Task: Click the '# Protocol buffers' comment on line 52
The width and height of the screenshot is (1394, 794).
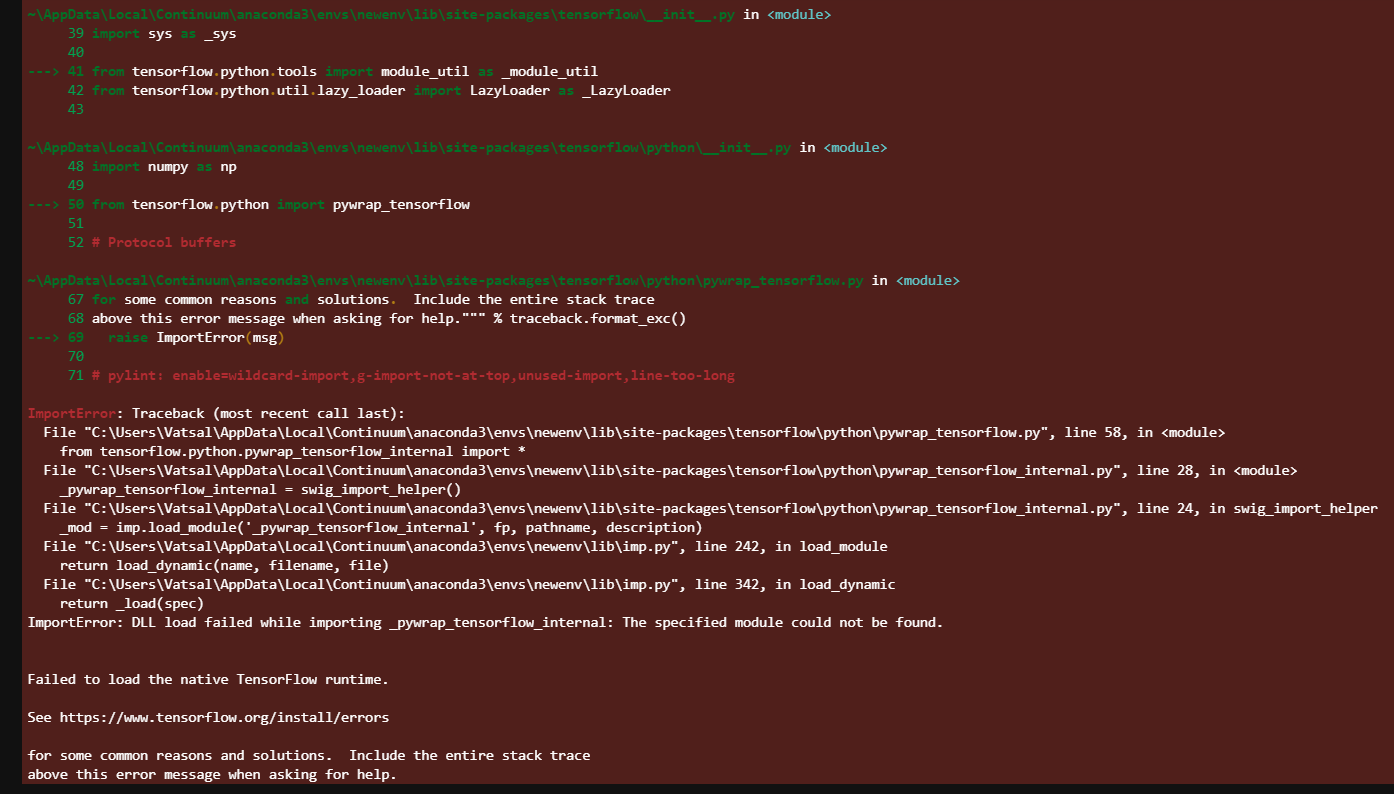Action: [x=164, y=243]
